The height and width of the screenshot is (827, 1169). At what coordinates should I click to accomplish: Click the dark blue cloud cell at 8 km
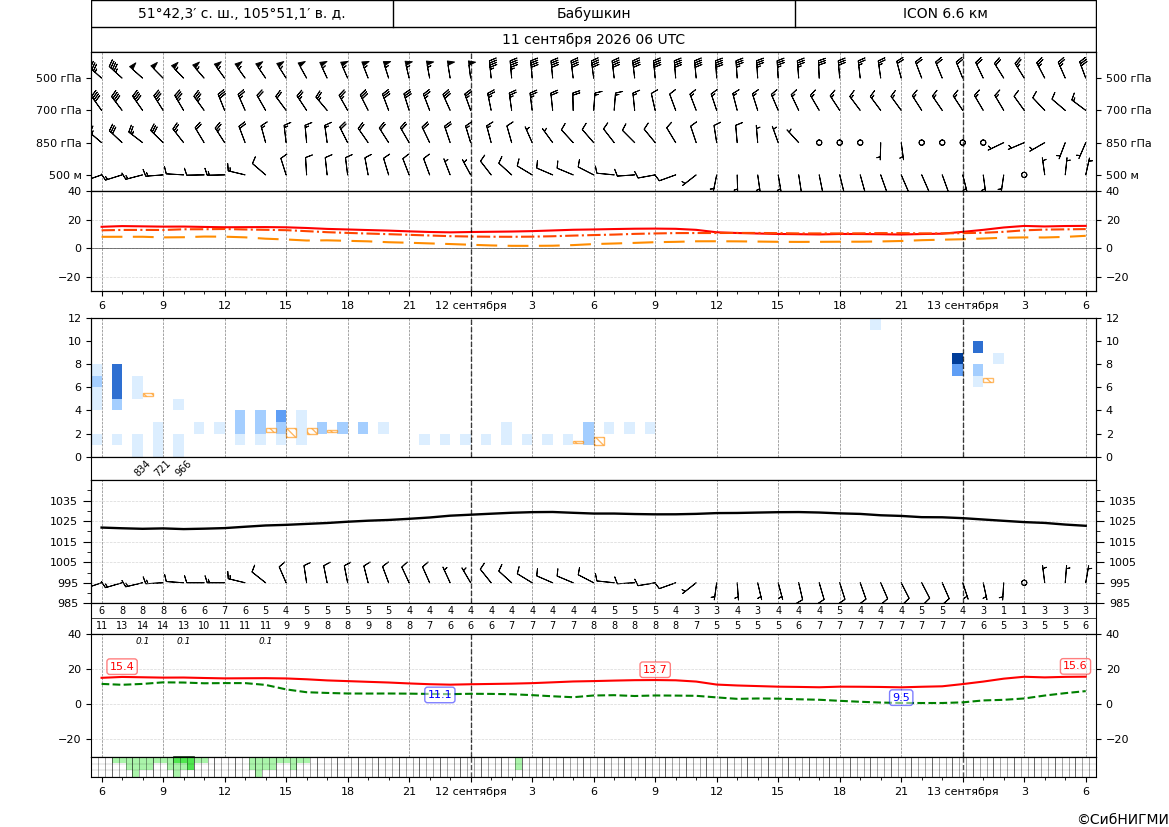pyautogui.click(x=958, y=359)
